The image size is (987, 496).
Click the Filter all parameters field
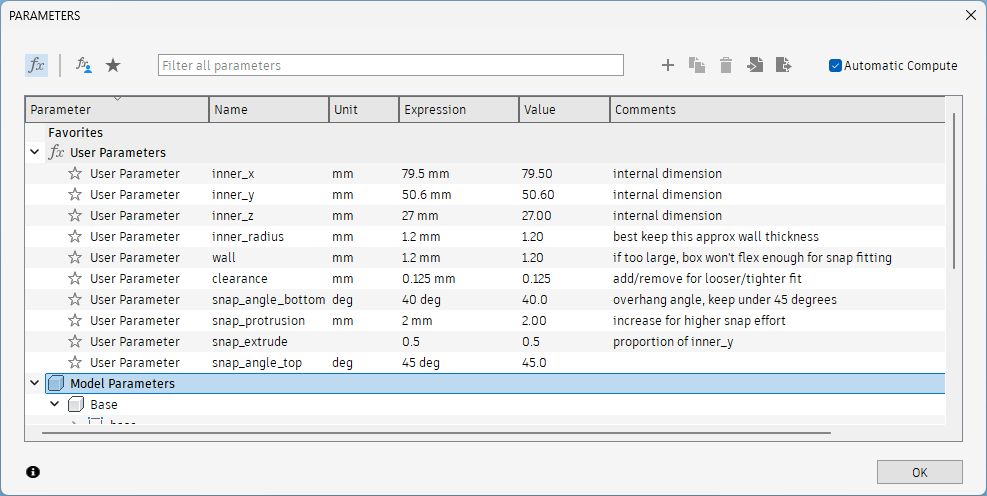point(391,65)
